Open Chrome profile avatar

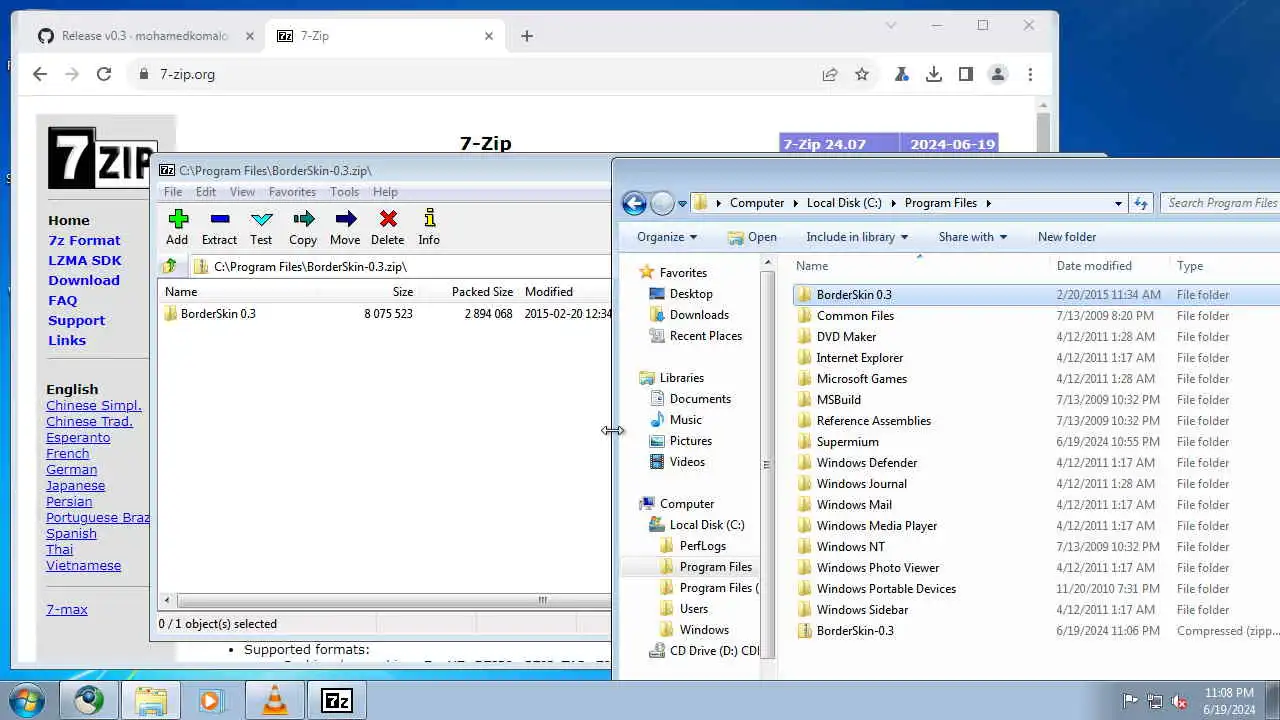coord(998,74)
